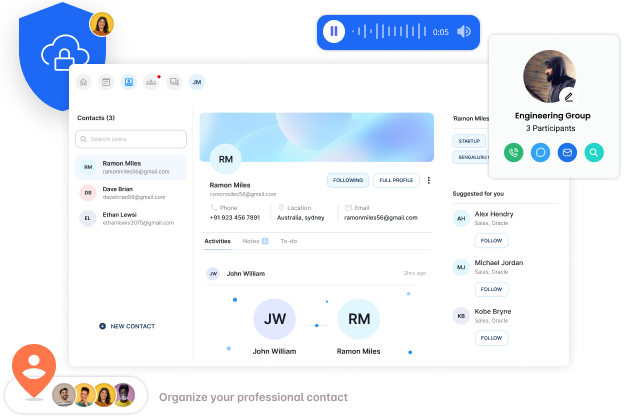Pause the voice message playback
This screenshot has width=634, height=420.
(334, 32)
